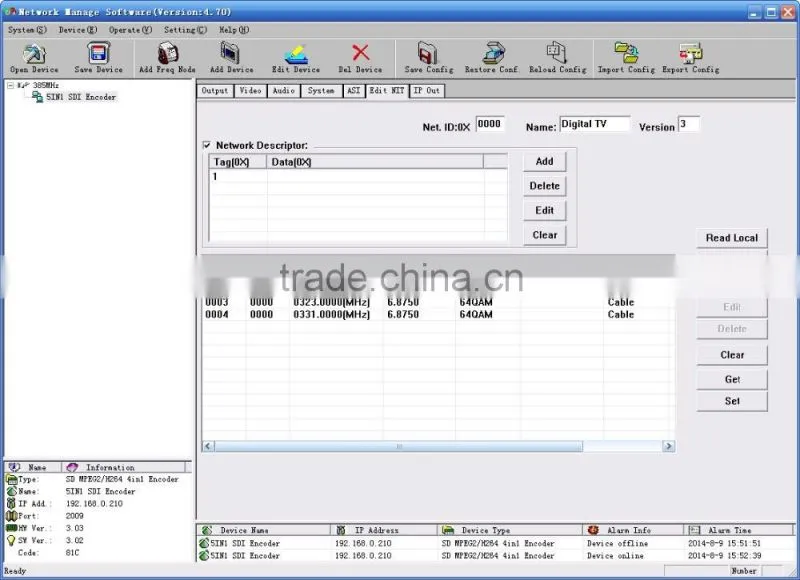Switch to the Output tab
This screenshot has width=800, height=580.
click(x=215, y=91)
